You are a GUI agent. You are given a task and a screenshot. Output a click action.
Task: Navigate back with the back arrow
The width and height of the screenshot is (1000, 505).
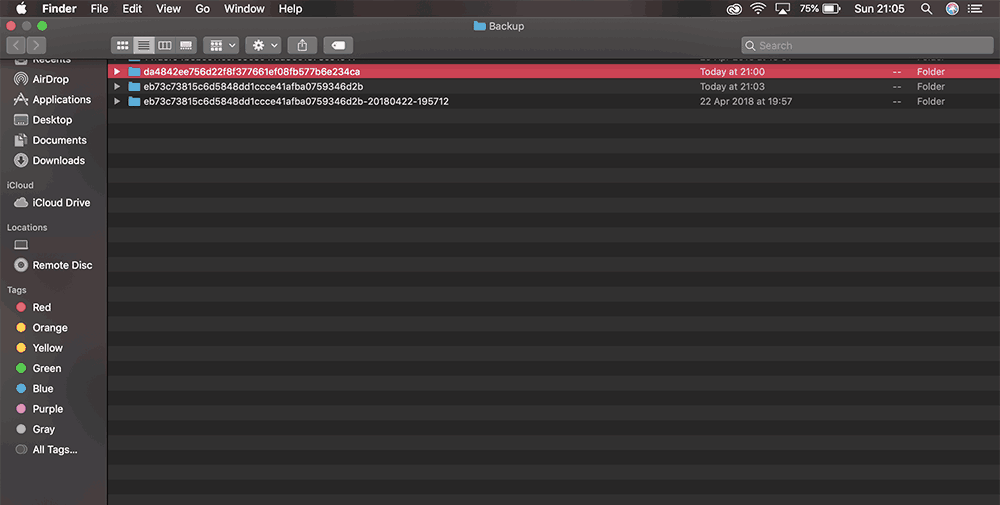[x=16, y=45]
